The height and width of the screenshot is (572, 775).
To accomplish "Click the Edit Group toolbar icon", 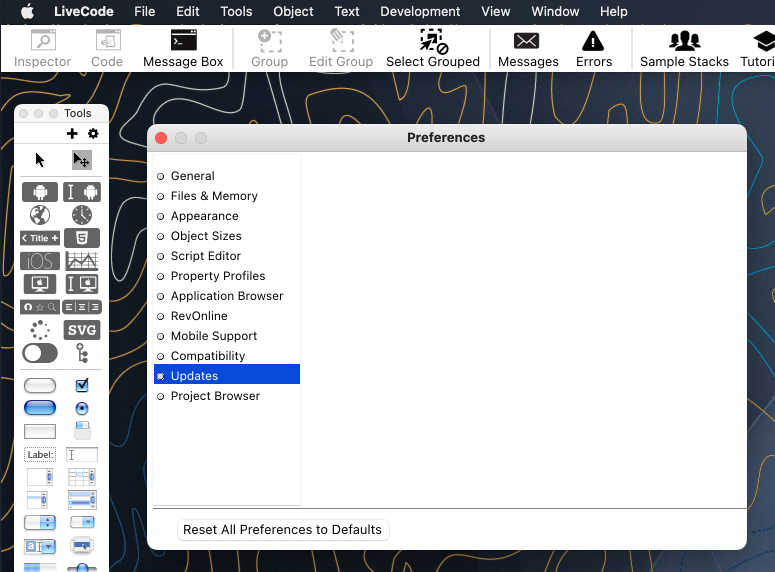I will pos(341,48).
